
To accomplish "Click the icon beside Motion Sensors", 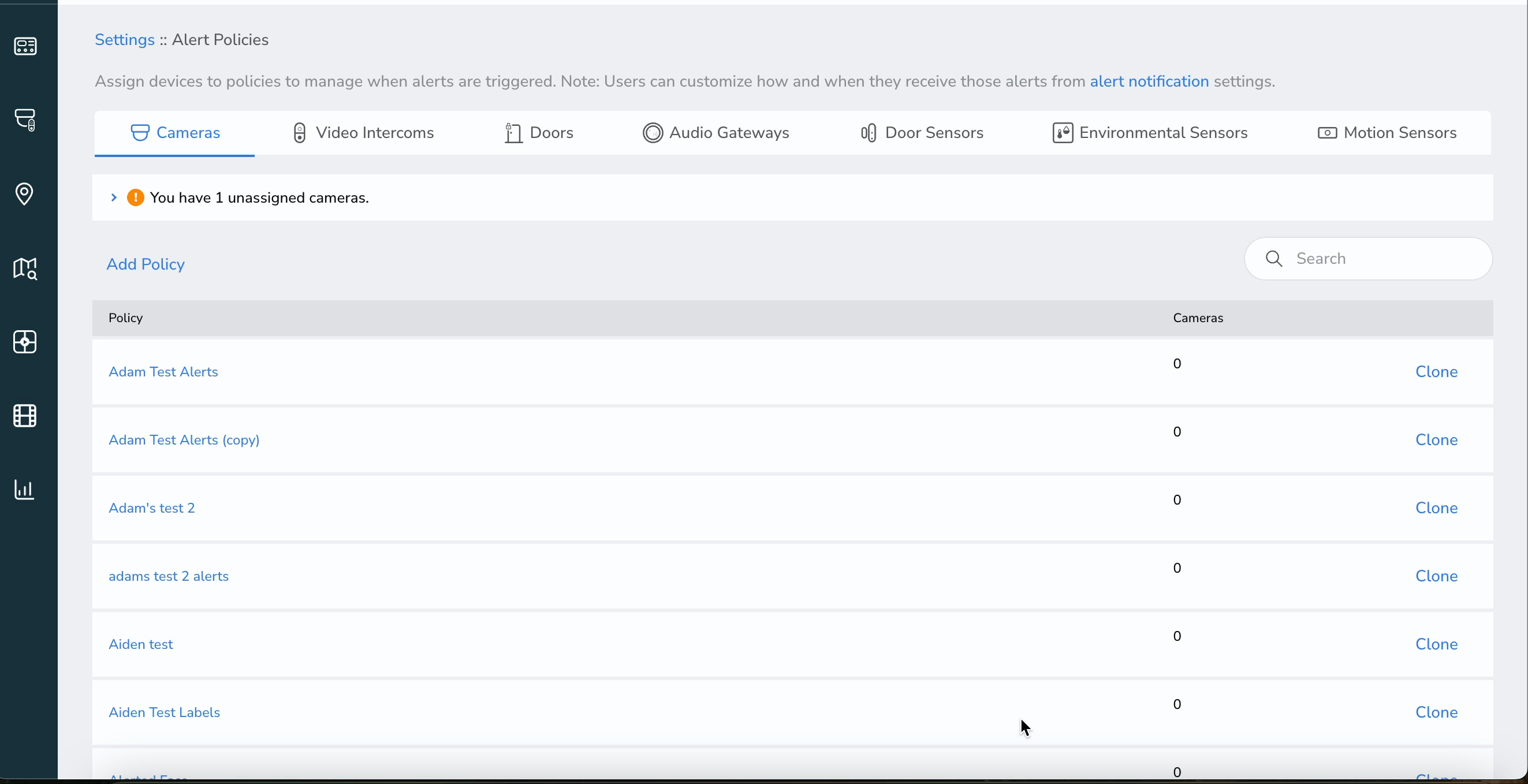I will 1327,133.
